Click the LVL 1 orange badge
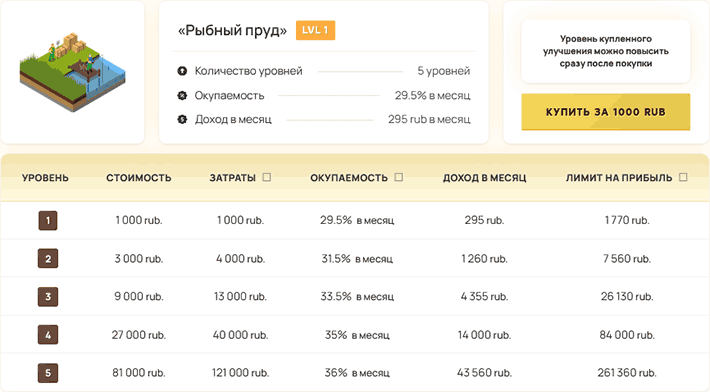The image size is (710, 392). [315, 30]
